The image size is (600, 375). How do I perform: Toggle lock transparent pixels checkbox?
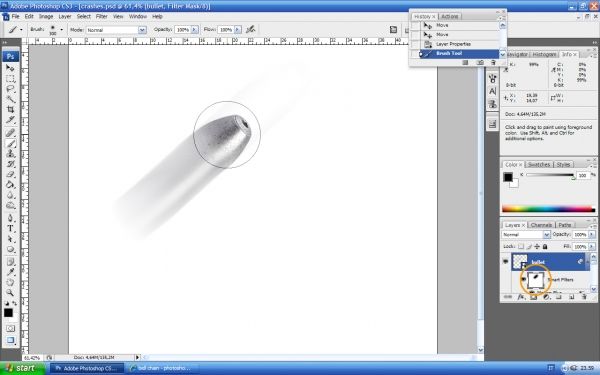521,246
